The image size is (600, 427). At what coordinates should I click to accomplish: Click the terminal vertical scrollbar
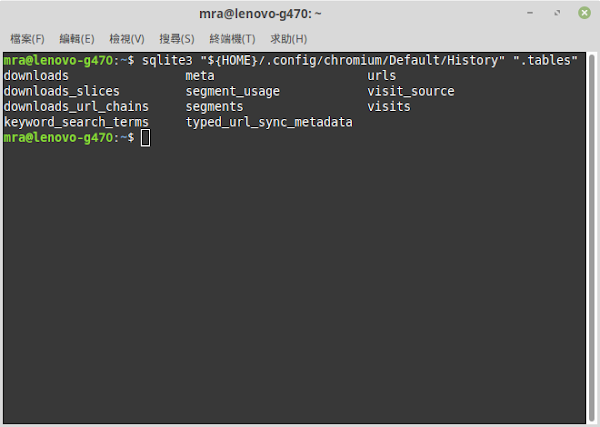592,237
